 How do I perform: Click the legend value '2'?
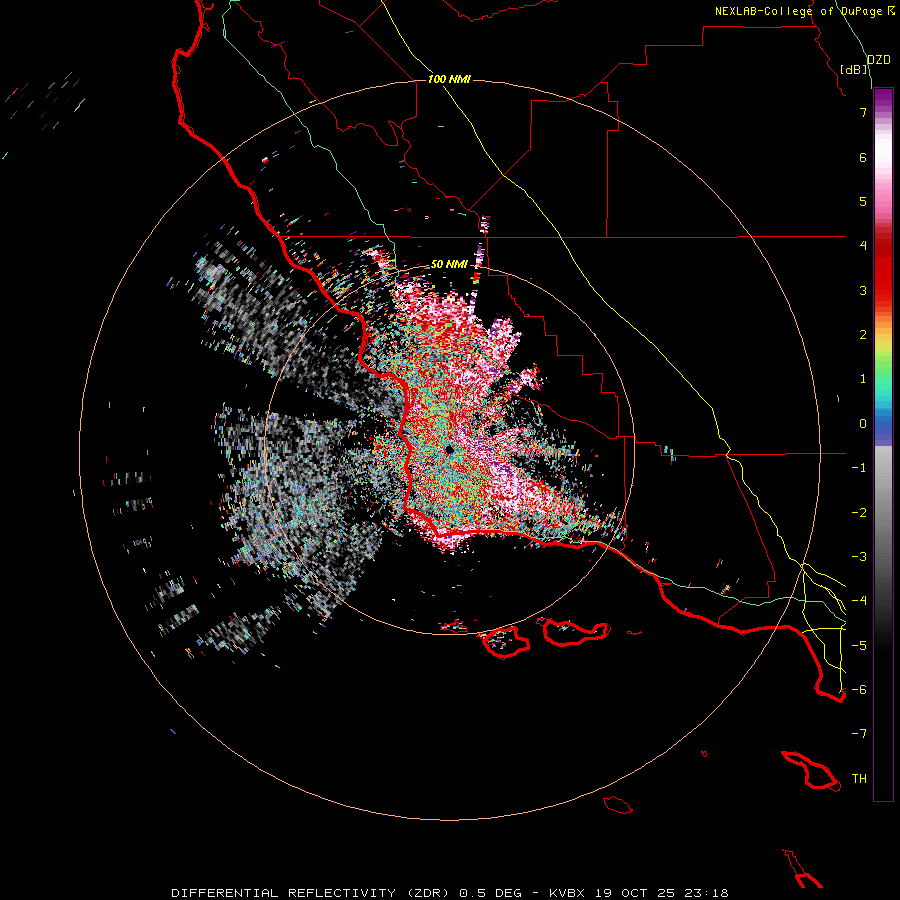coord(863,335)
